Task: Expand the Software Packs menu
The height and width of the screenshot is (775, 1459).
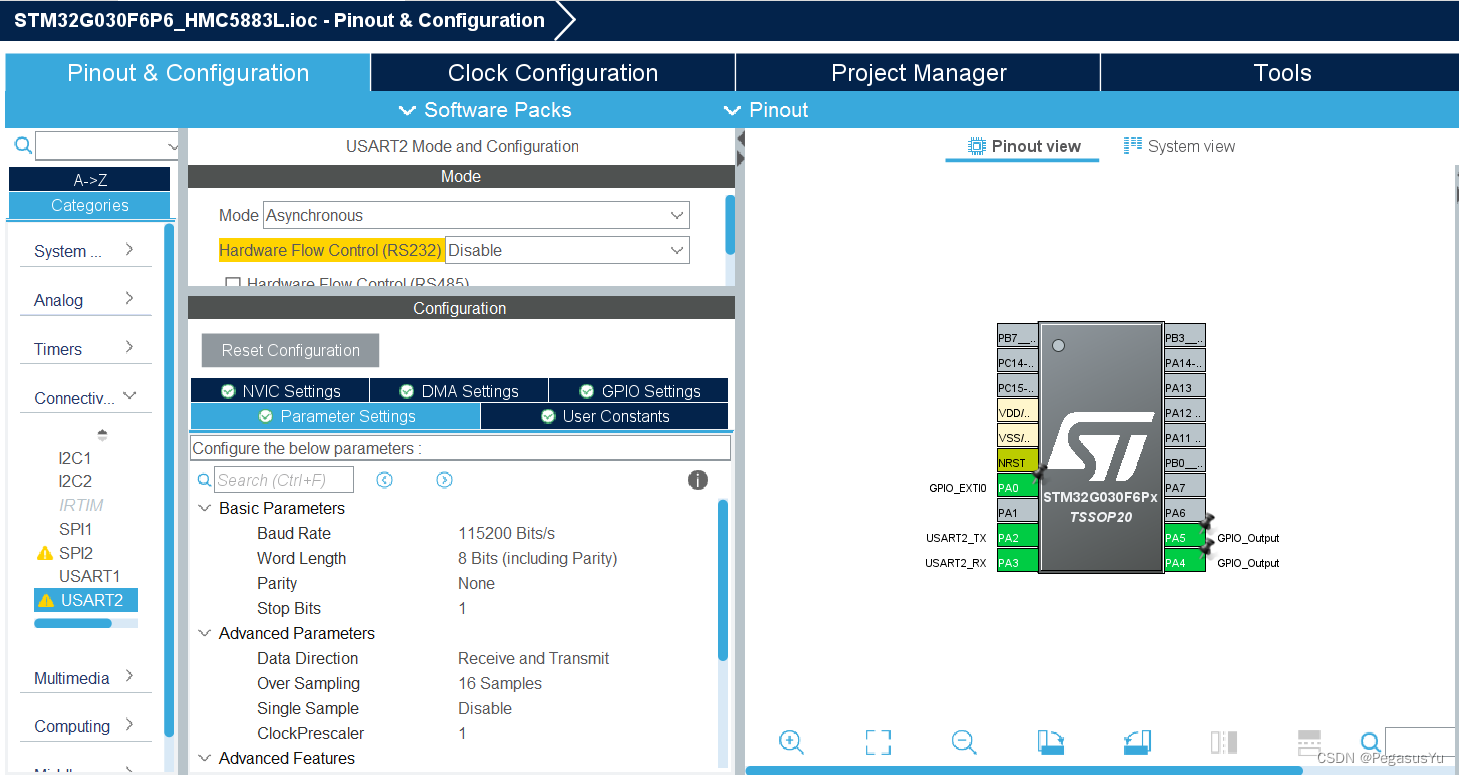Action: [x=485, y=110]
